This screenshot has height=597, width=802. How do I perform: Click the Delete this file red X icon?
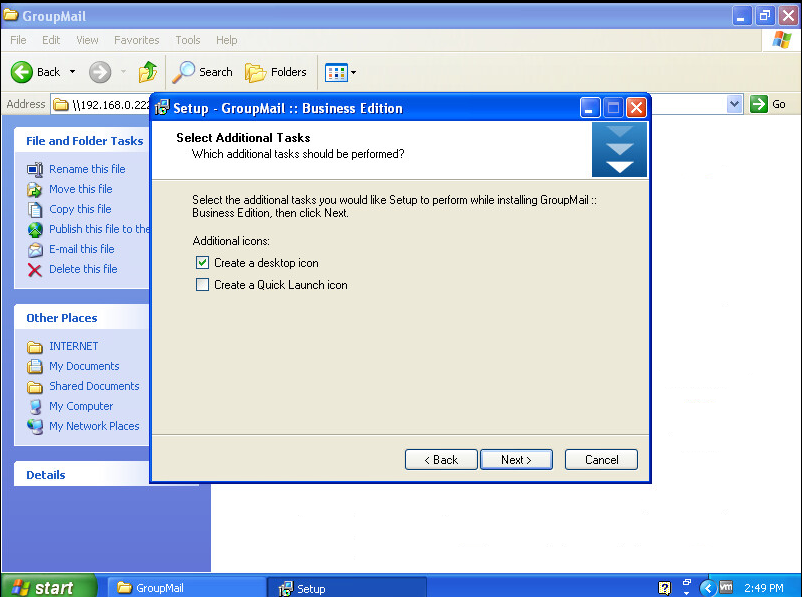pos(35,269)
